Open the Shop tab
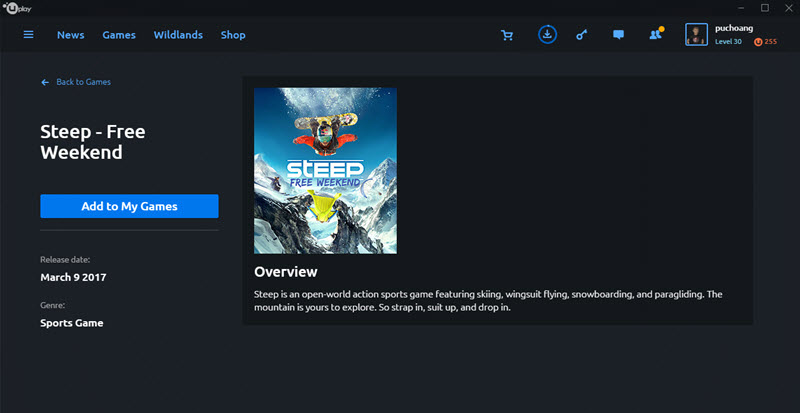The image size is (800, 413). 233,35
